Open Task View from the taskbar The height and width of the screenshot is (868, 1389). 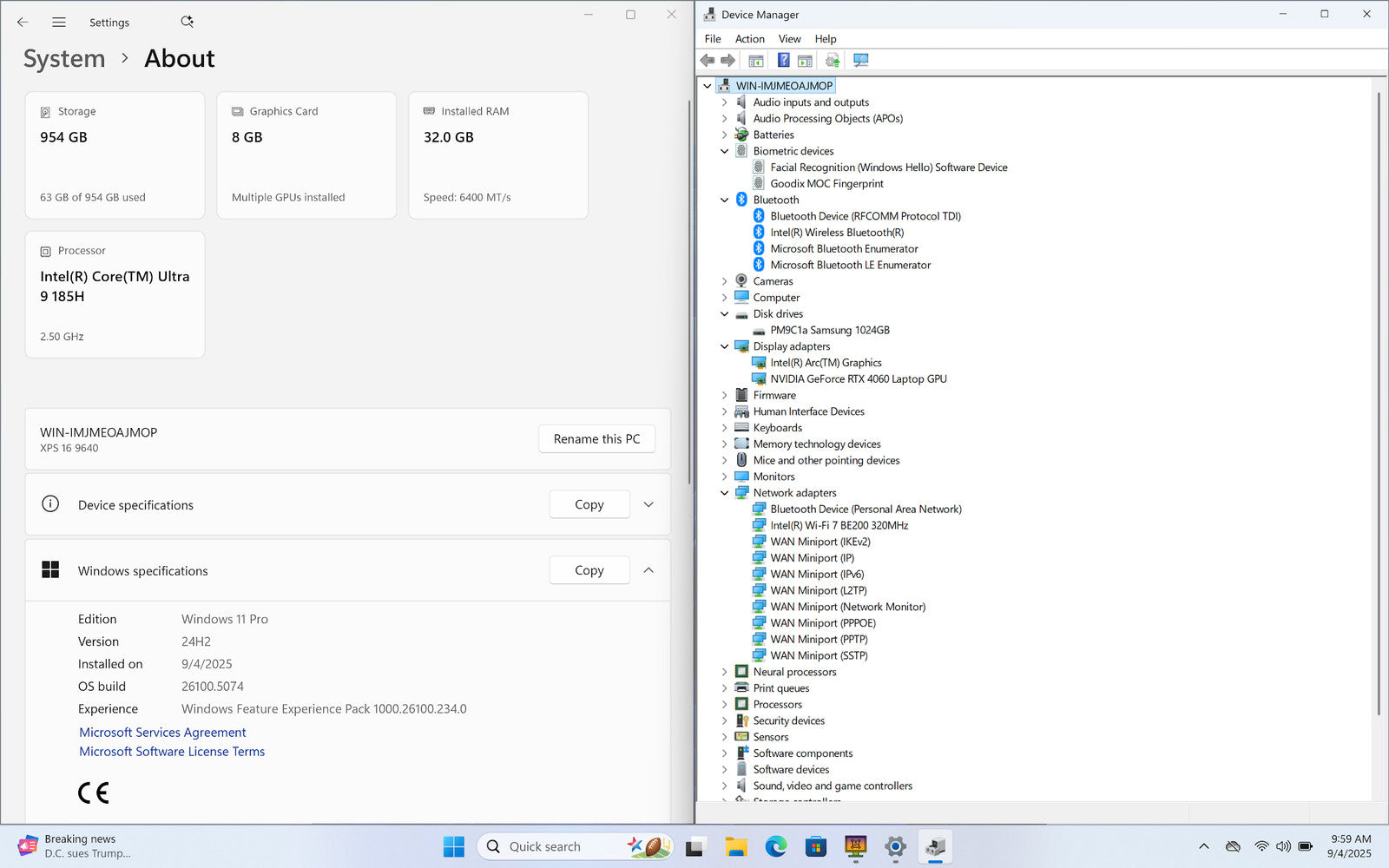coord(695,846)
